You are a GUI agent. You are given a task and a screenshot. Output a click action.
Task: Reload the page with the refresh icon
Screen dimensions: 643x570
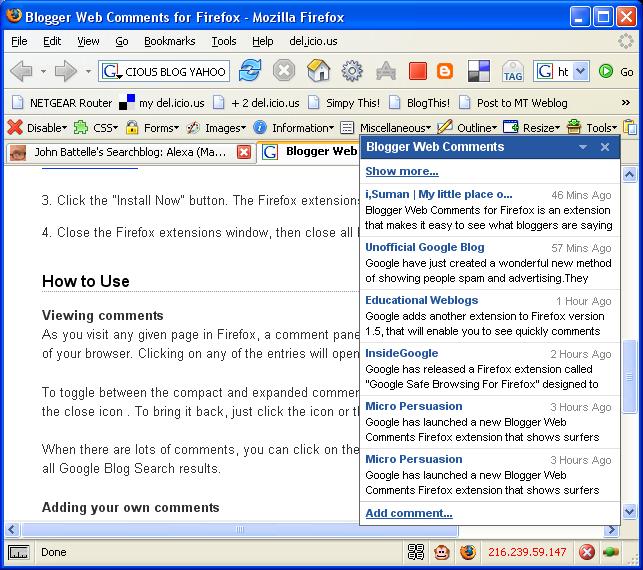click(x=250, y=70)
